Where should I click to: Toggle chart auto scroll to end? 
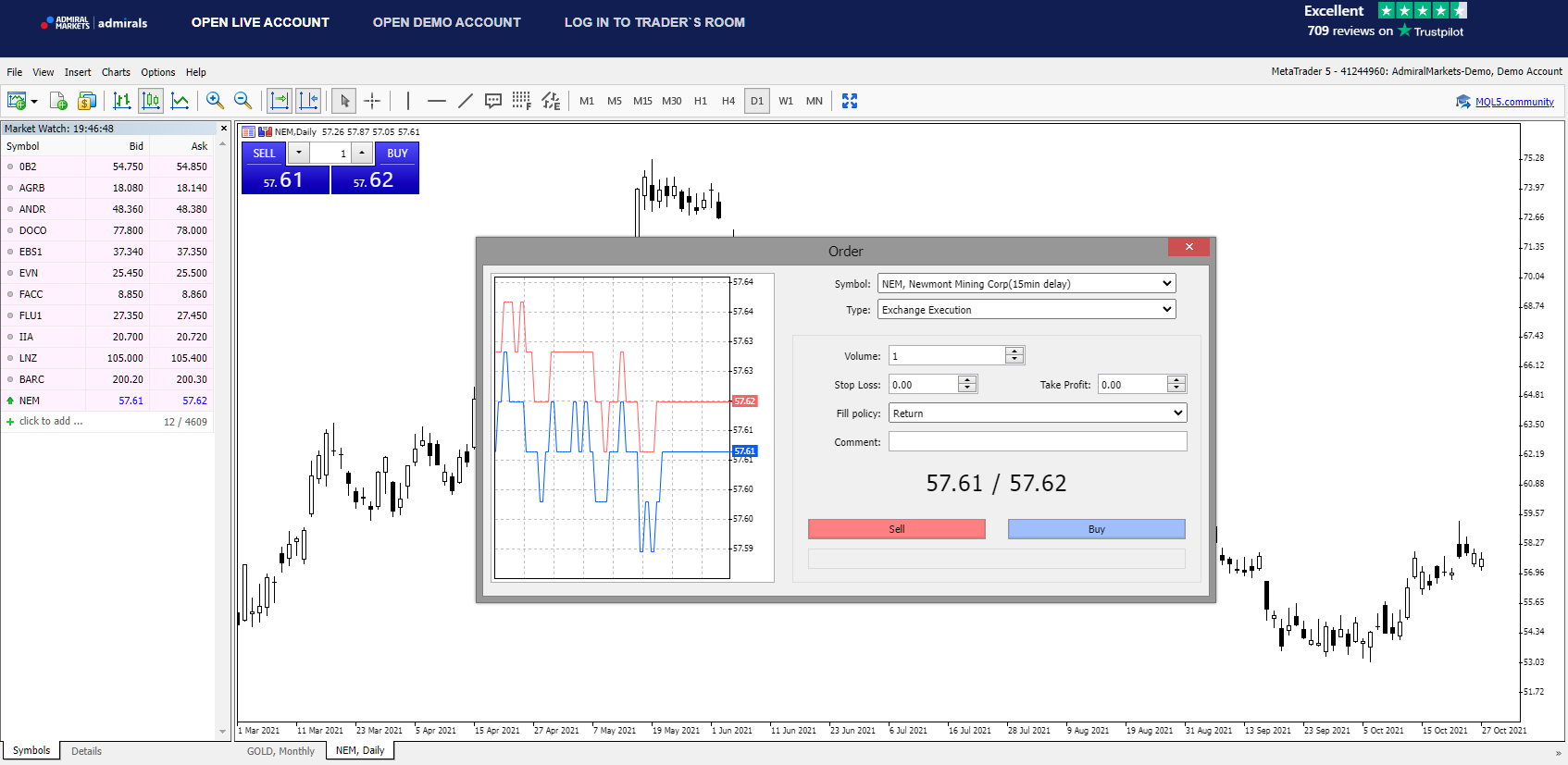point(280,101)
